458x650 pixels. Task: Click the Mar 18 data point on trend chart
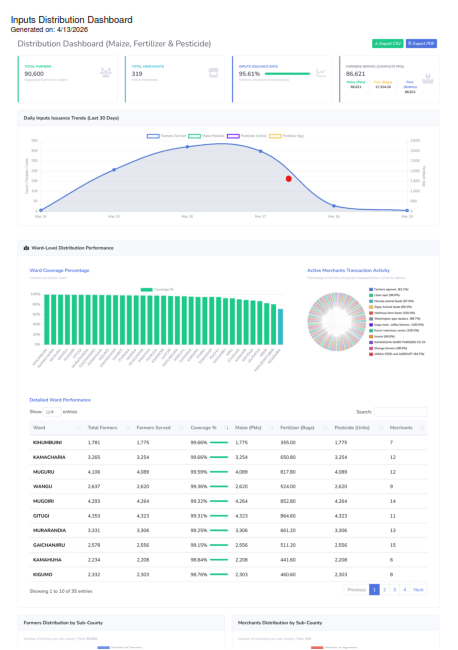tap(334, 206)
